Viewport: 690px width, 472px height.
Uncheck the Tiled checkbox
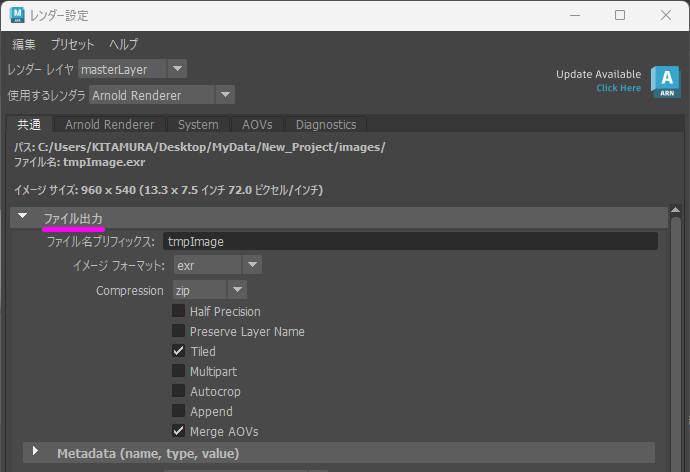pos(178,351)
